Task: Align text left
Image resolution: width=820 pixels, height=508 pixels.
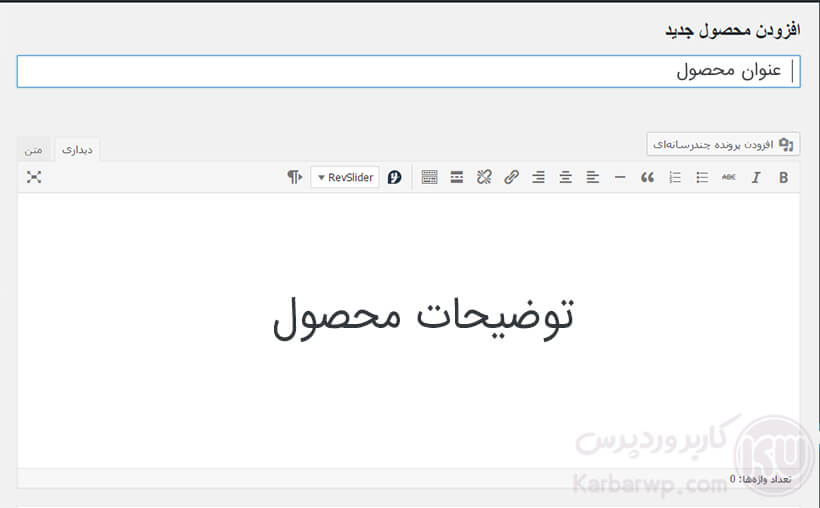Action: 593,177
